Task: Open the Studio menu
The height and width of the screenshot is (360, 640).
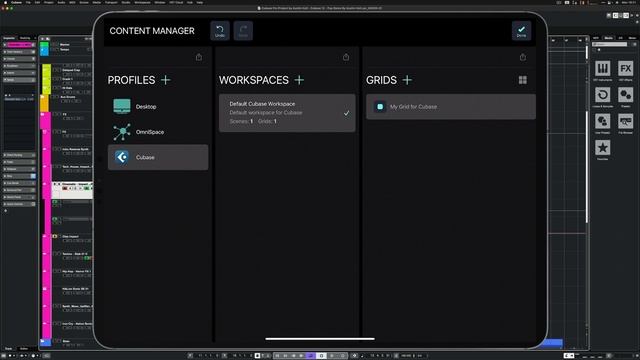Action: pyautogui.click(x=126, y=2)
